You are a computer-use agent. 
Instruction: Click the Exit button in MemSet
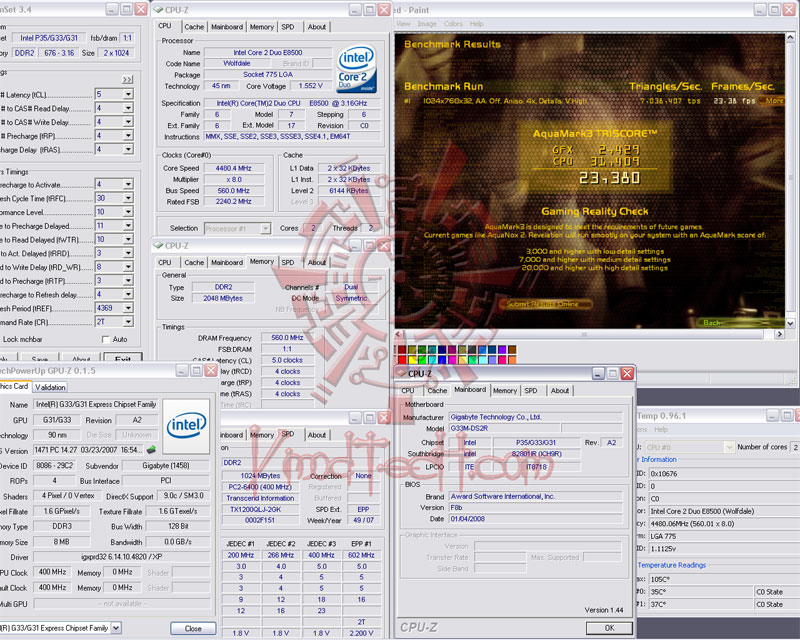(x=122, y=357)
